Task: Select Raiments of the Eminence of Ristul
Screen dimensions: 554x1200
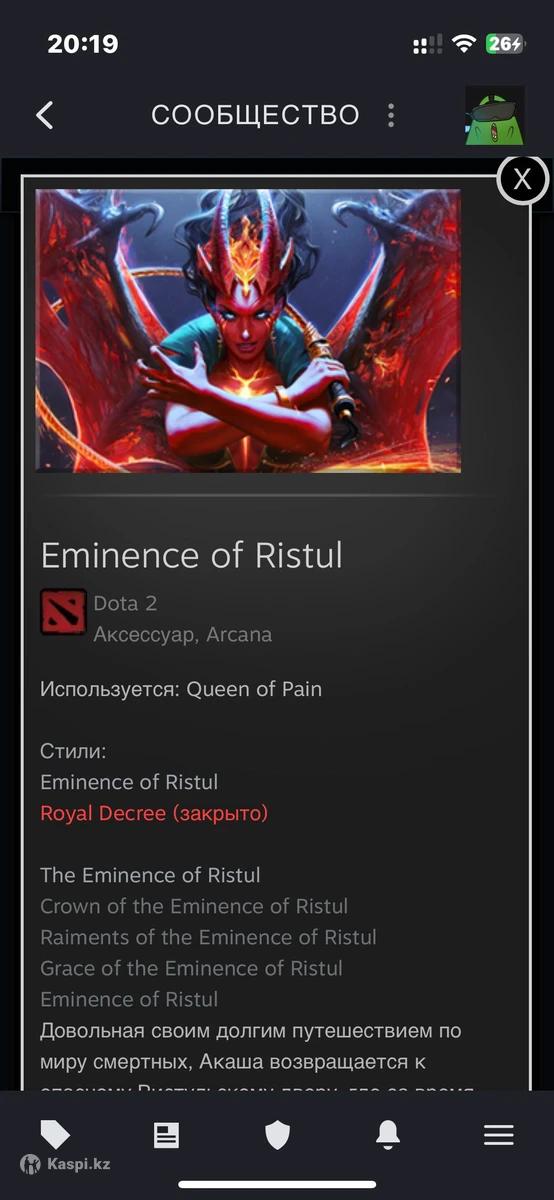Action: pos(208,937)
